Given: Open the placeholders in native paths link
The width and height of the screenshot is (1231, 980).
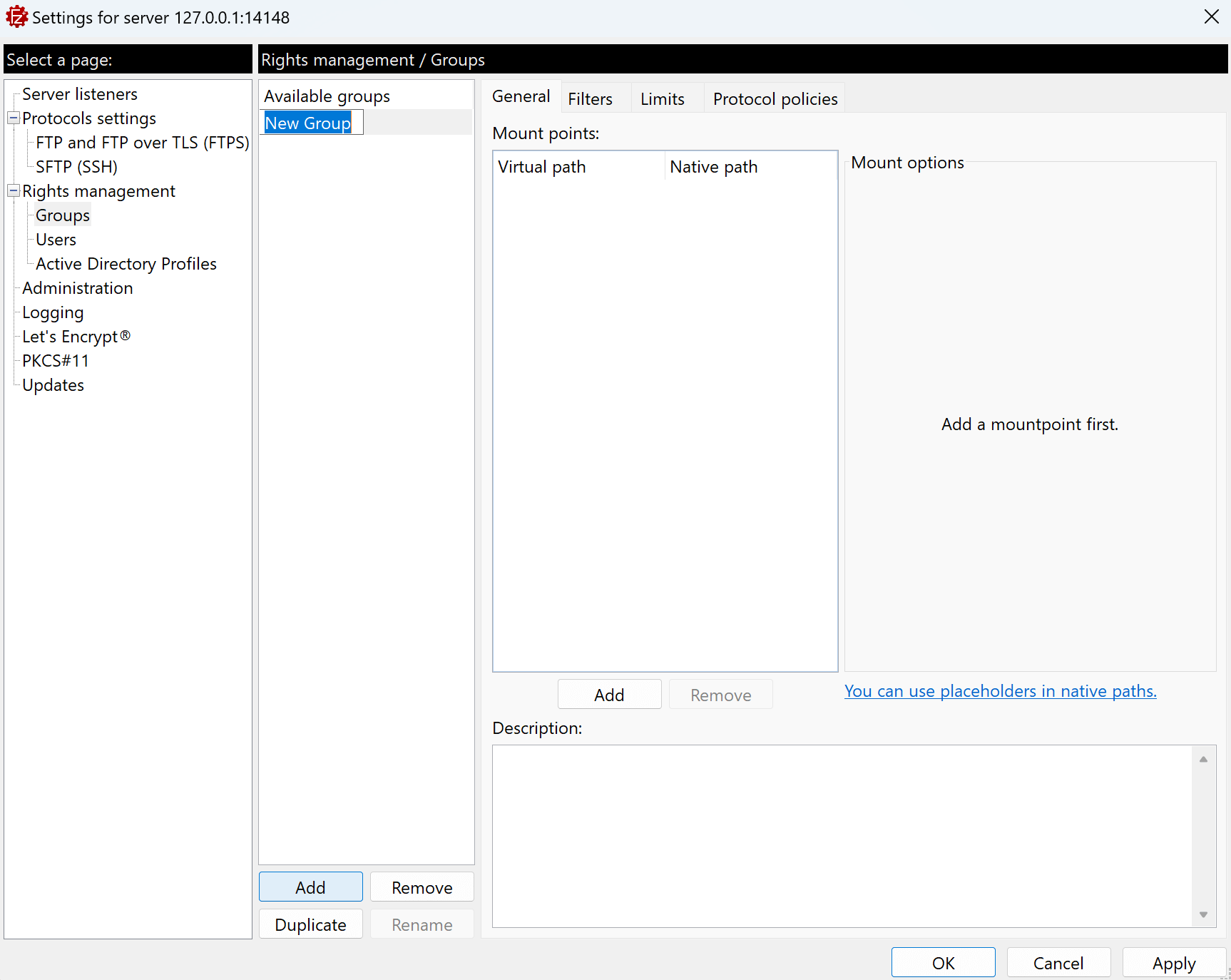Looking at the screenshot, I should tap(1000, 691).
